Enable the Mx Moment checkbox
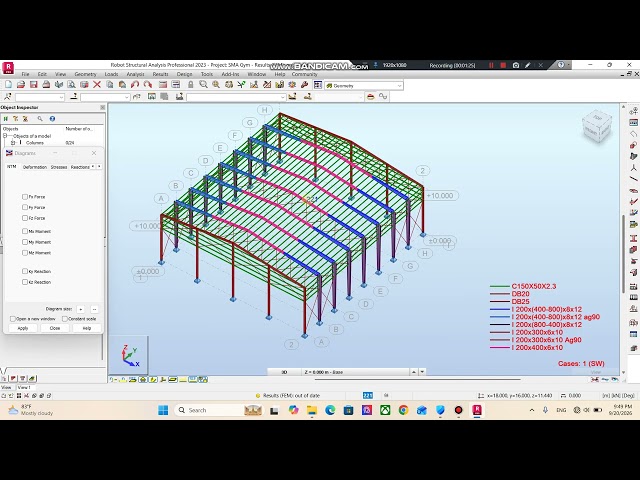 click(25, 231)
